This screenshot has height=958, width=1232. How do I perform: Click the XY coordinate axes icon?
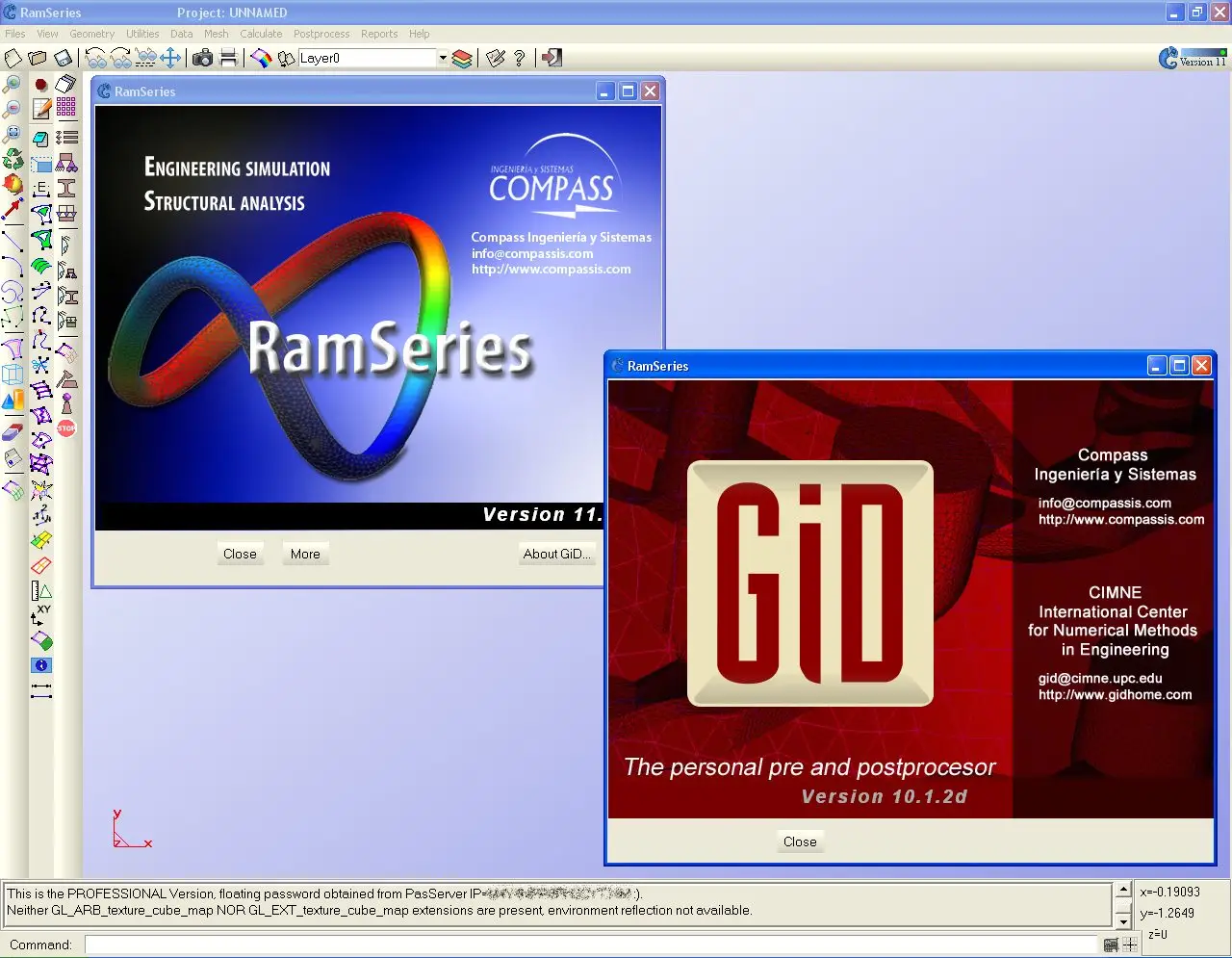pyautogui.click(x=41, y=613)
